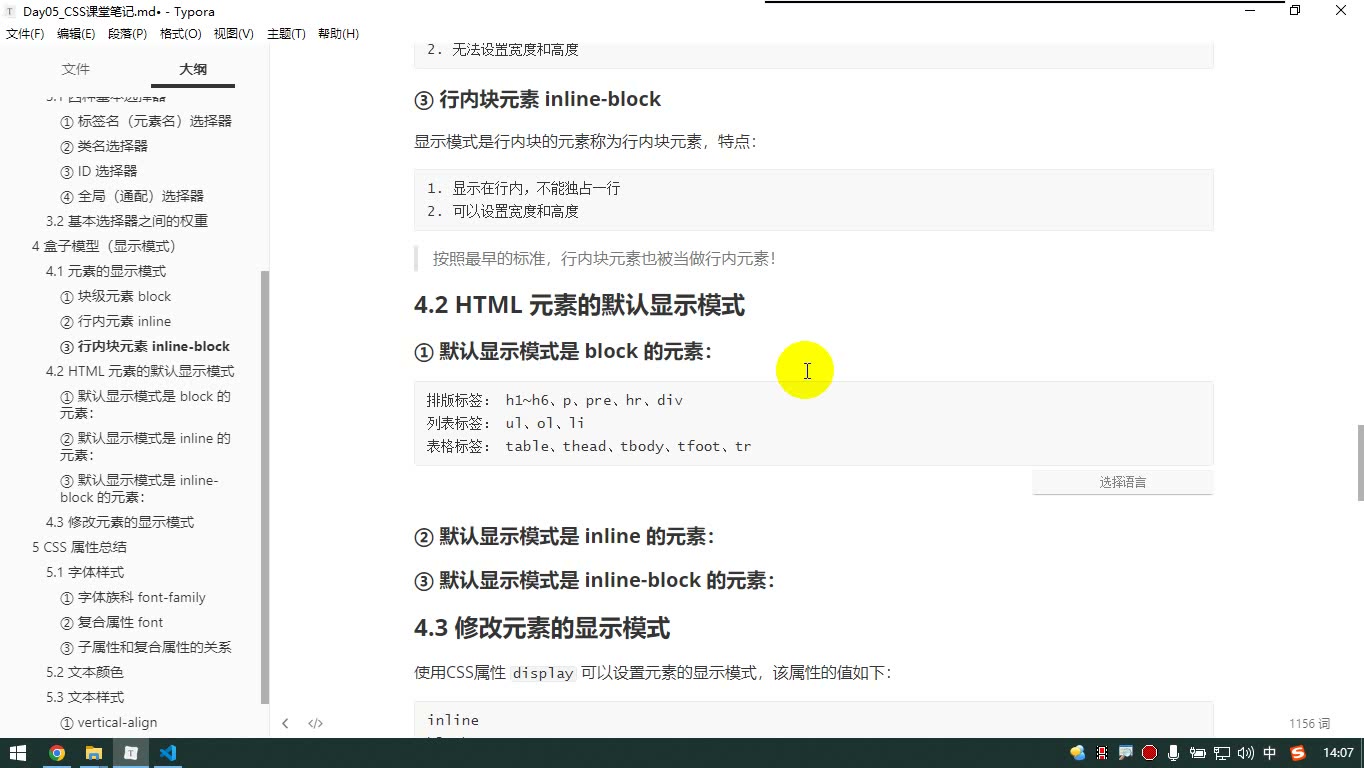The height and width of the screenshot is (768, 1364).
Task: Go to 5 CSS 属性总结 in outline
Action: tap(79, 547)
